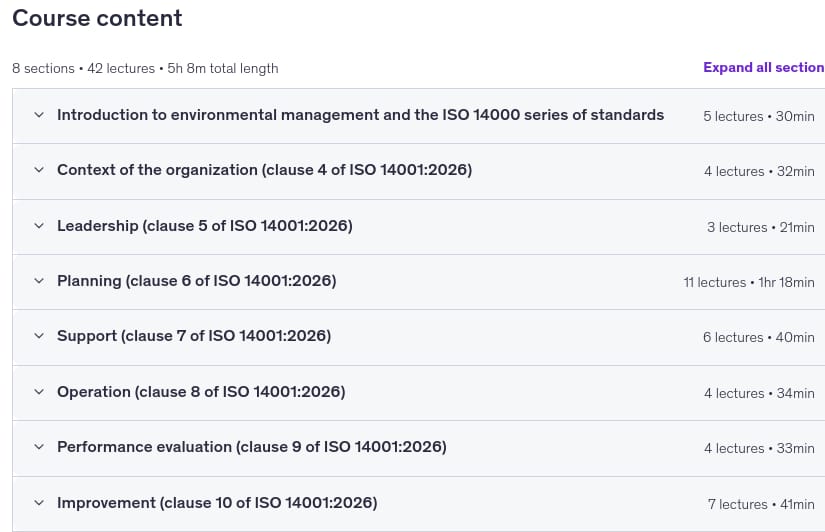Open Planning (clause 6 of ISO 14001:2026) title
This screenshot has width=825, height=532.
point(197,281)
